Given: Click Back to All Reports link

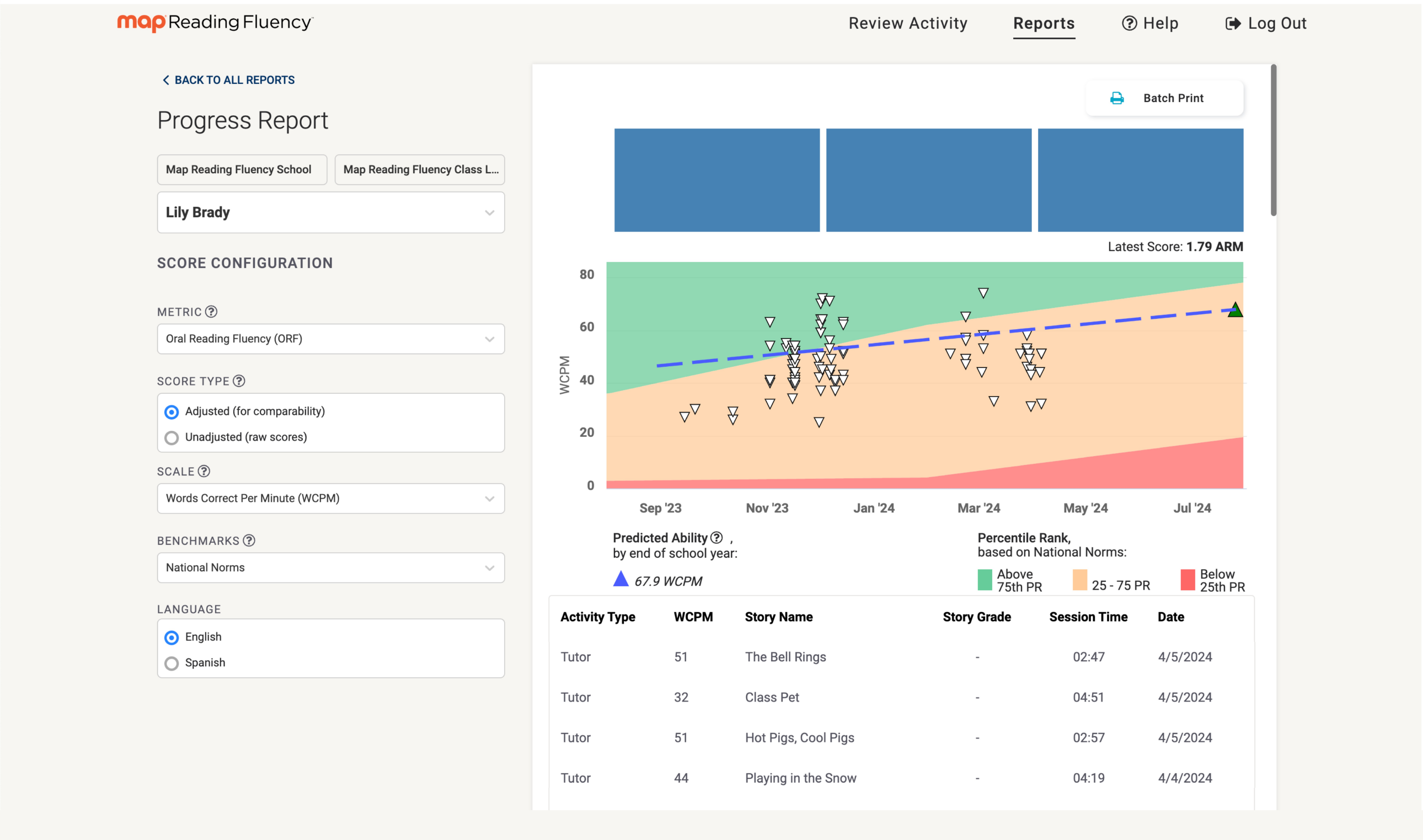Looking at the screenshot, I should 229,80.
